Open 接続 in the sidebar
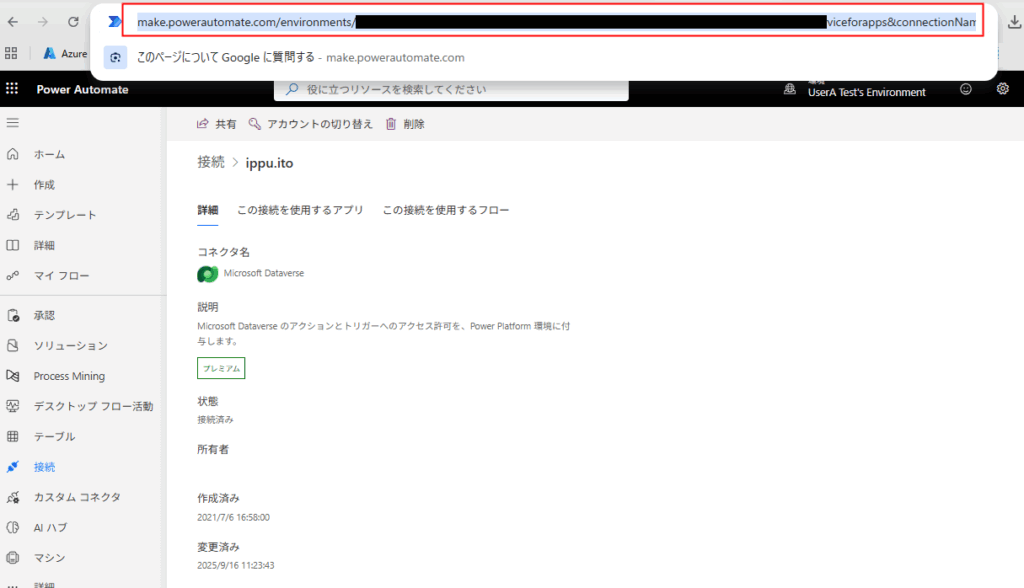 (44, 467)
